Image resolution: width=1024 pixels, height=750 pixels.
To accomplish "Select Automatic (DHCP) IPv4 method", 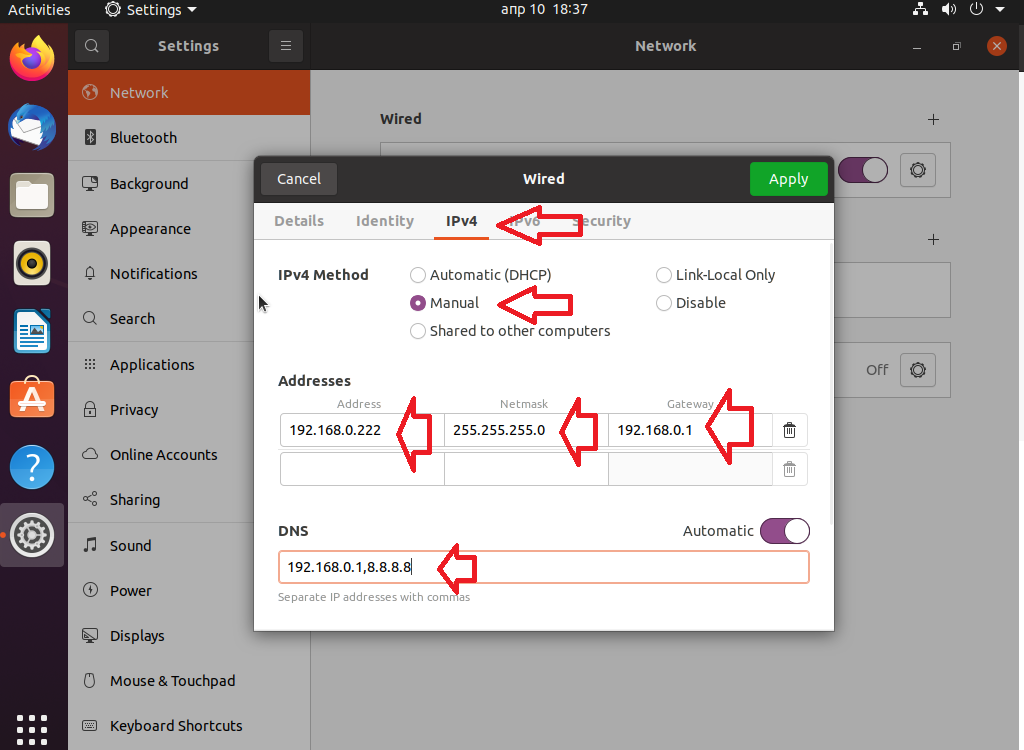I will pos(418,275).
